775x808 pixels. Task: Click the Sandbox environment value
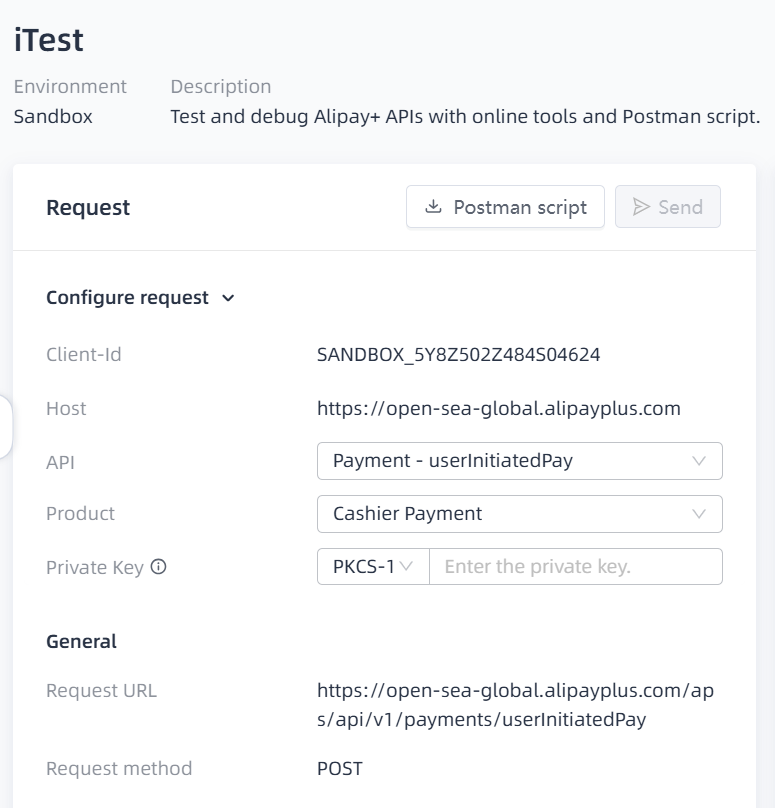(53, 116)
